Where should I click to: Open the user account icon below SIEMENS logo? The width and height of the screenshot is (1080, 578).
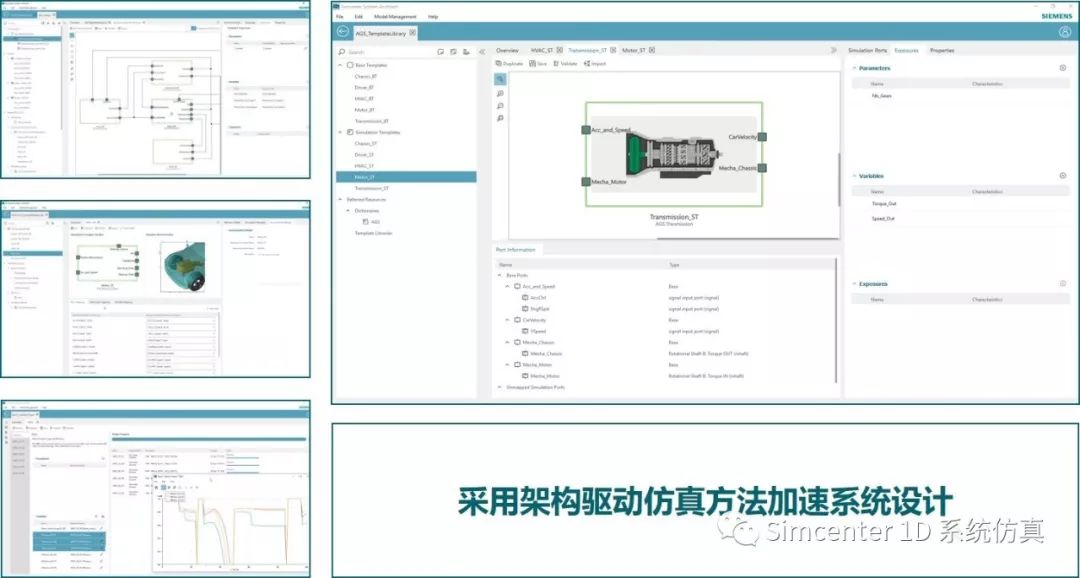tap(1065, 32)
